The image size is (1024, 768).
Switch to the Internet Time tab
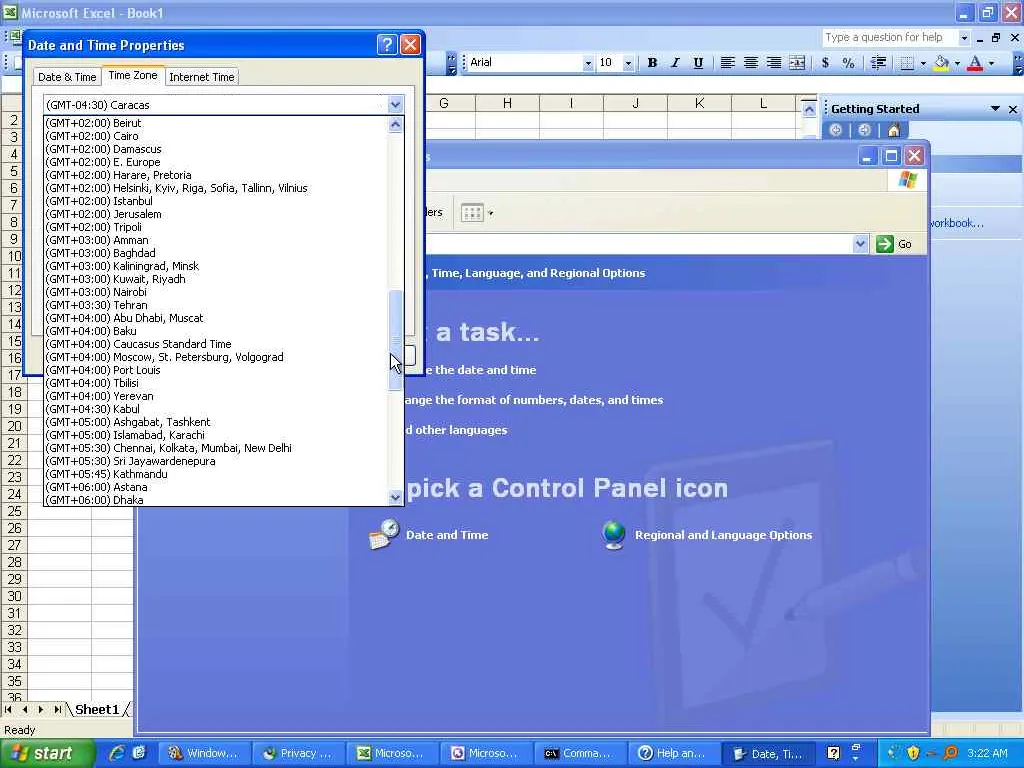(x=202, y=77)
